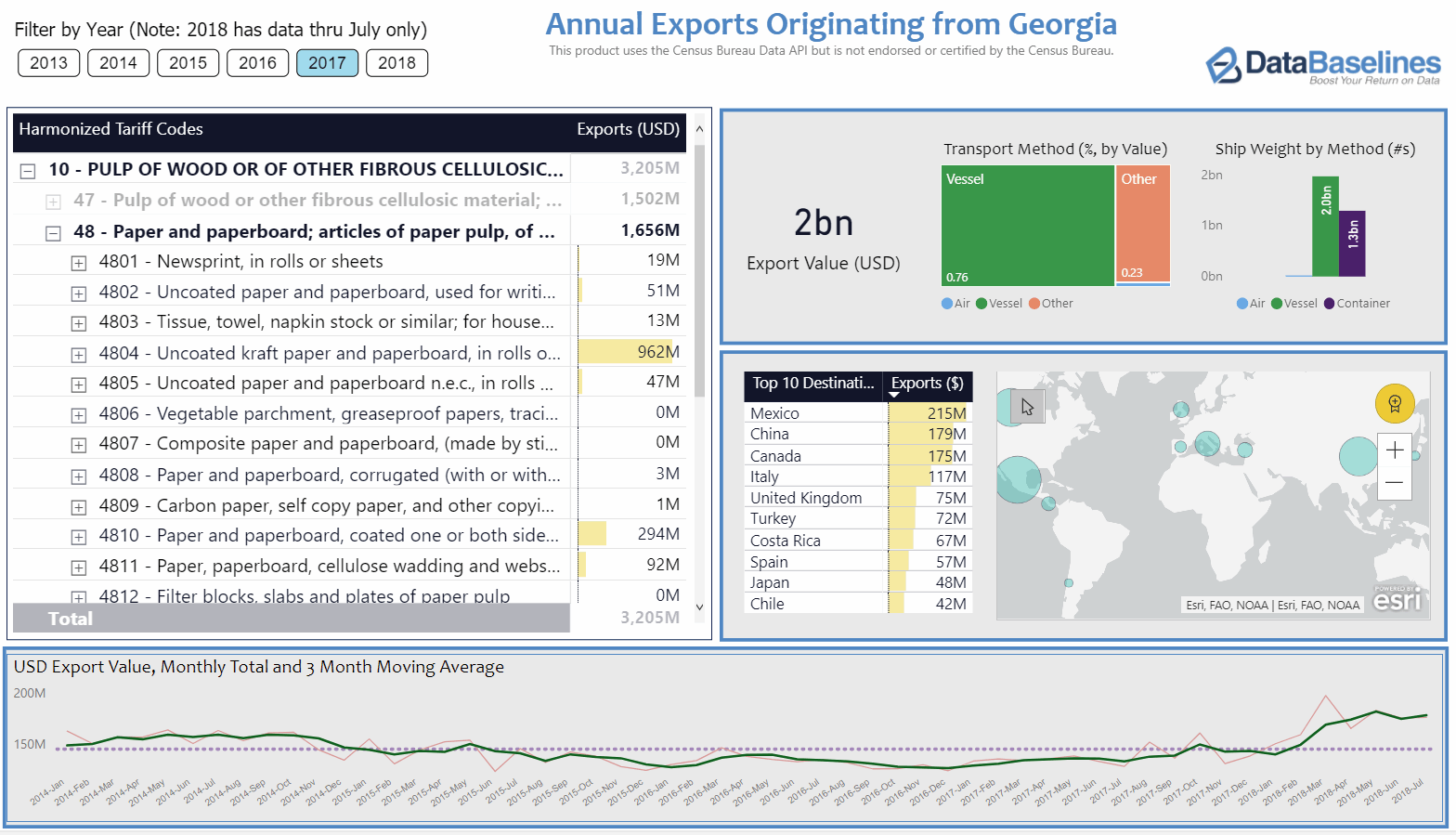Click the map selection cursor tool

pyautogui.click(x=1027, y=407)
